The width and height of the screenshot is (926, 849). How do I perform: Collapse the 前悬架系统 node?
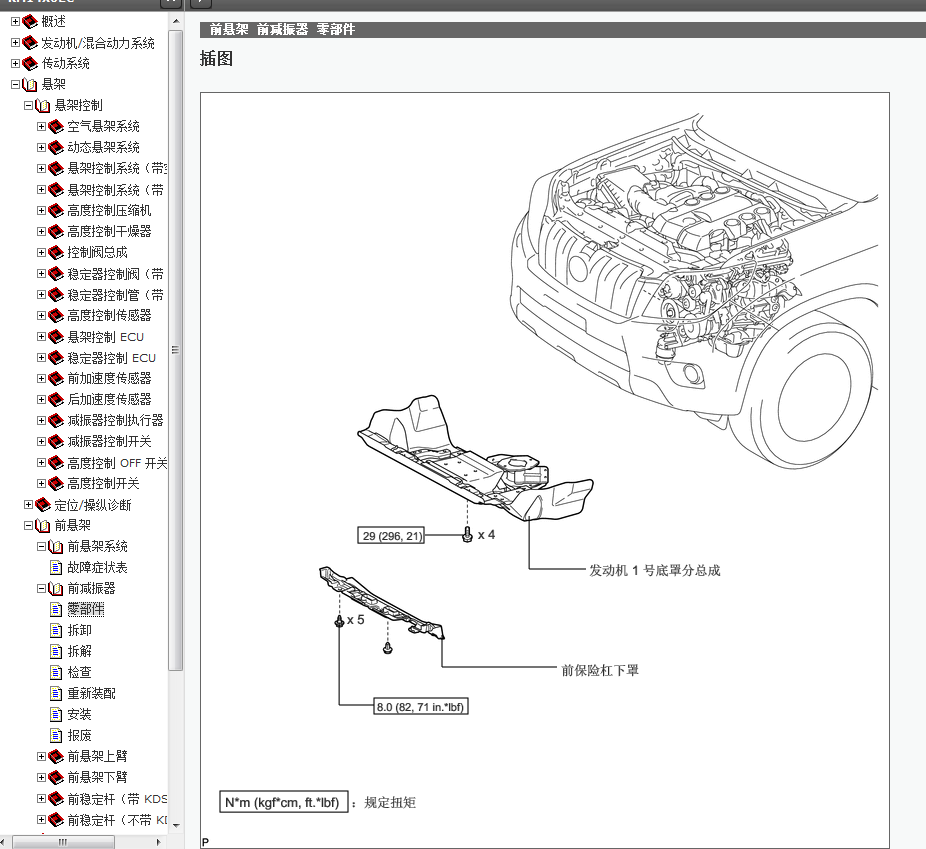pyautogui.click(x=41, y=547)
